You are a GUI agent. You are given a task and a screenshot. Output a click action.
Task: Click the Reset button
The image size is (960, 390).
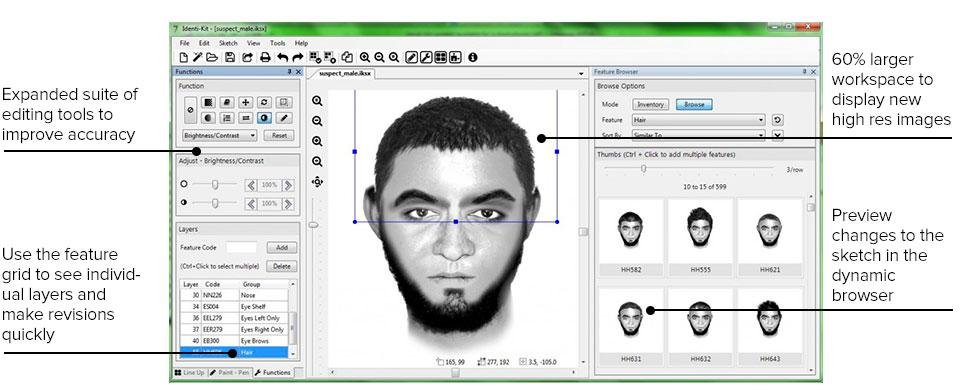[x=279, y=135]
